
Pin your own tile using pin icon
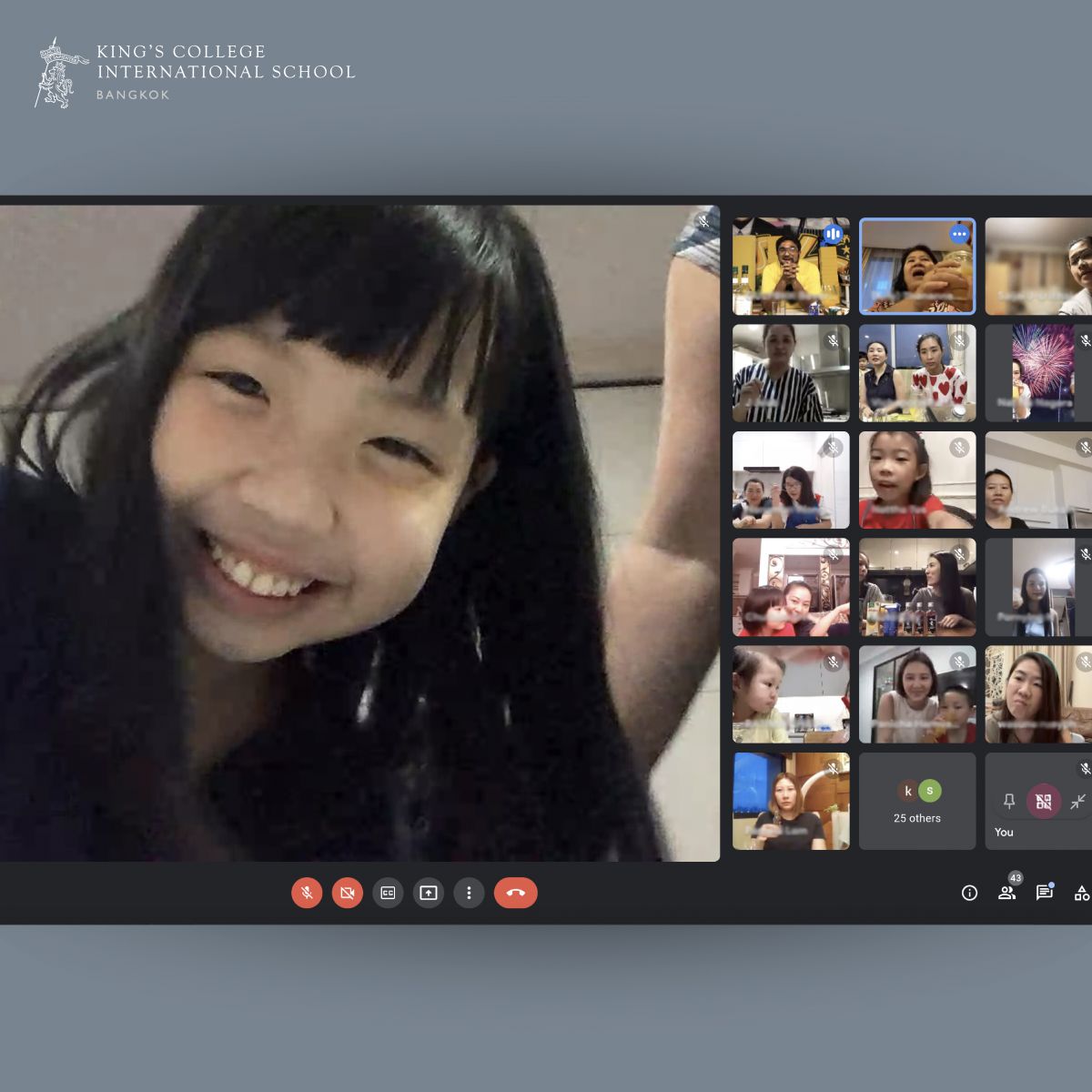[x=1008, y=801]
